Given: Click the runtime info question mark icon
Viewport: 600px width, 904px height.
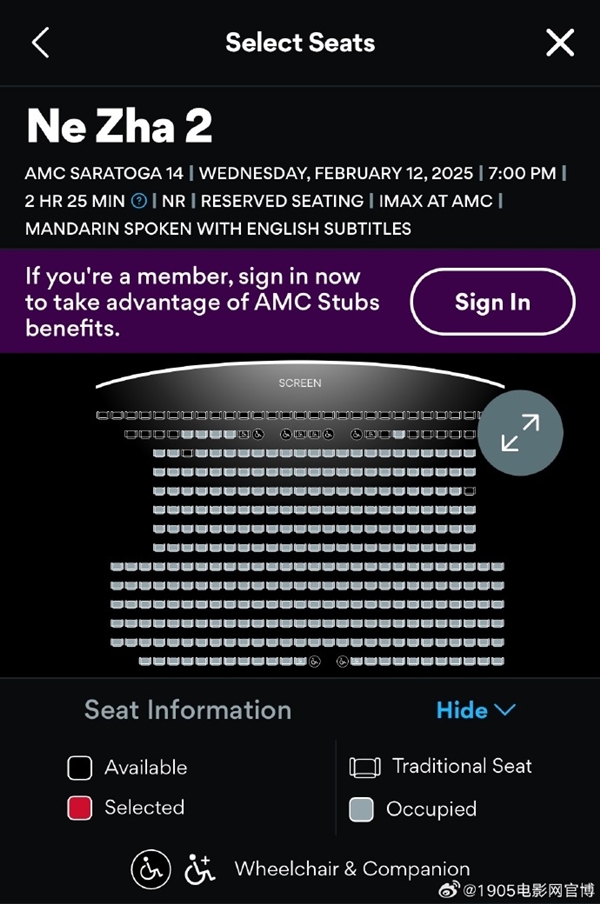Looking at the screenshot, I should (139, 201).
